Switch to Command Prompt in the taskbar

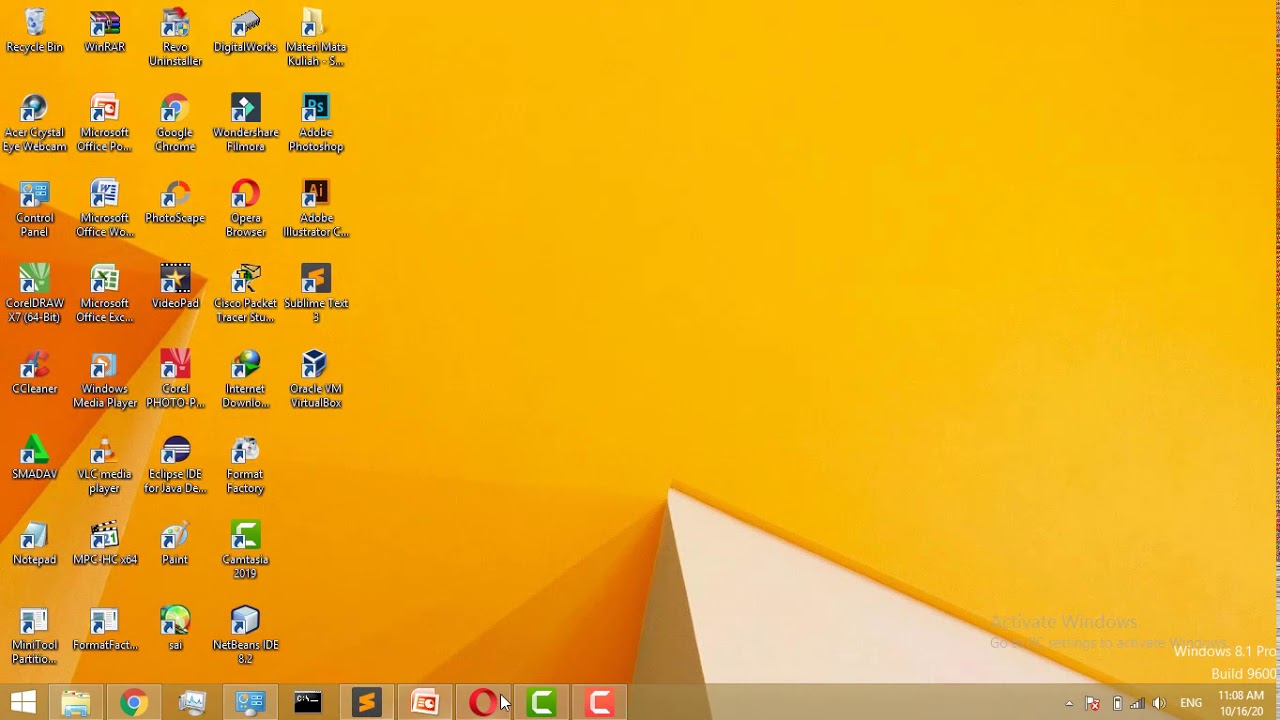click(308, 703)
